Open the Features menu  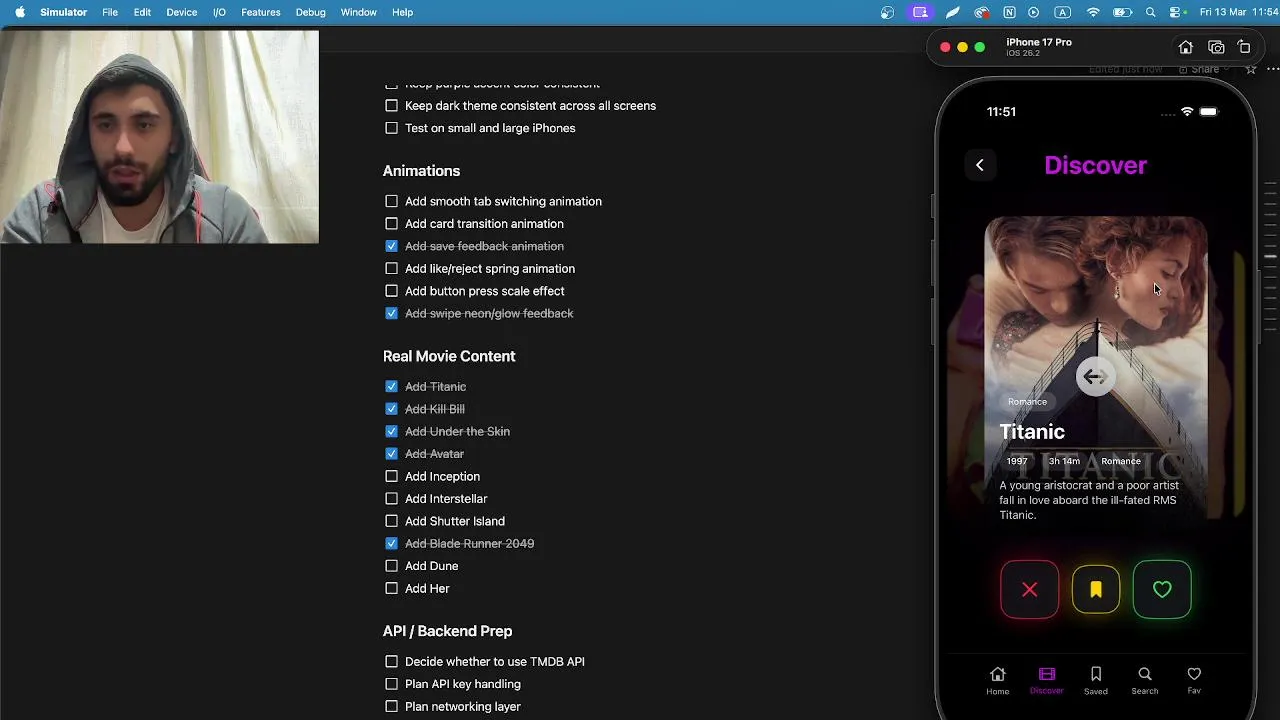260,12
